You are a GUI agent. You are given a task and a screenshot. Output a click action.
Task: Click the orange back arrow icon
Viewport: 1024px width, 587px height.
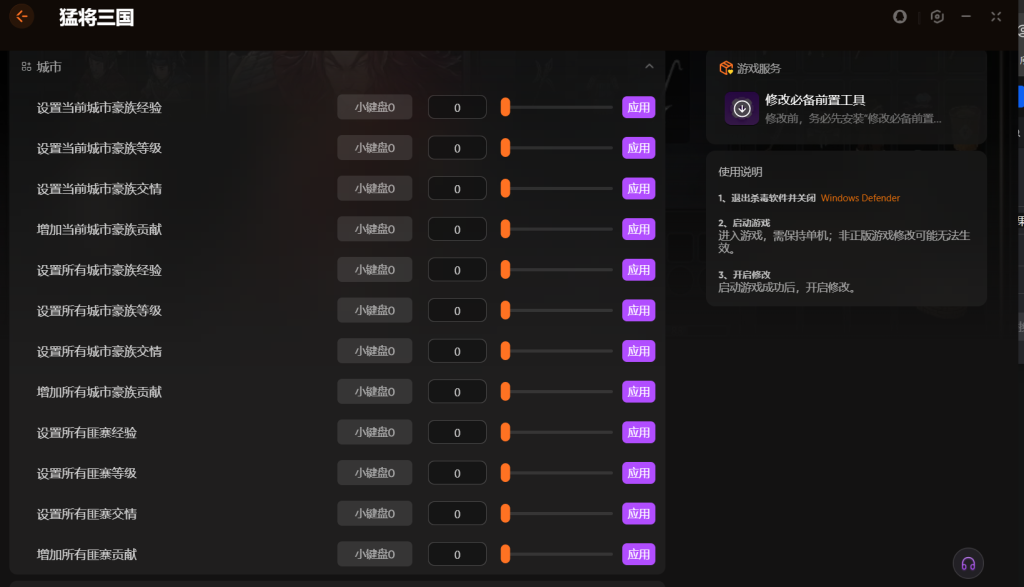click(22, 16)
